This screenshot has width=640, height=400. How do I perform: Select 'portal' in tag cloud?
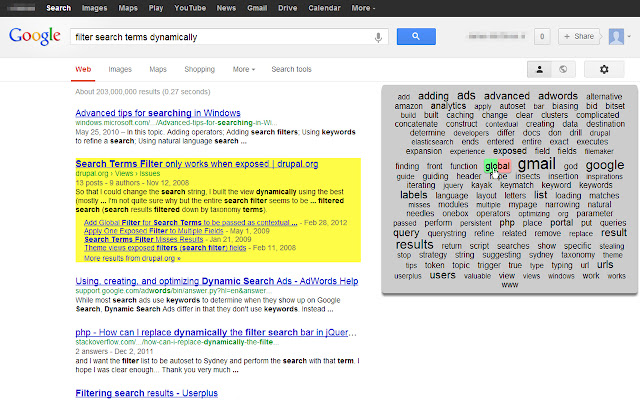click(x=562, y=222)
